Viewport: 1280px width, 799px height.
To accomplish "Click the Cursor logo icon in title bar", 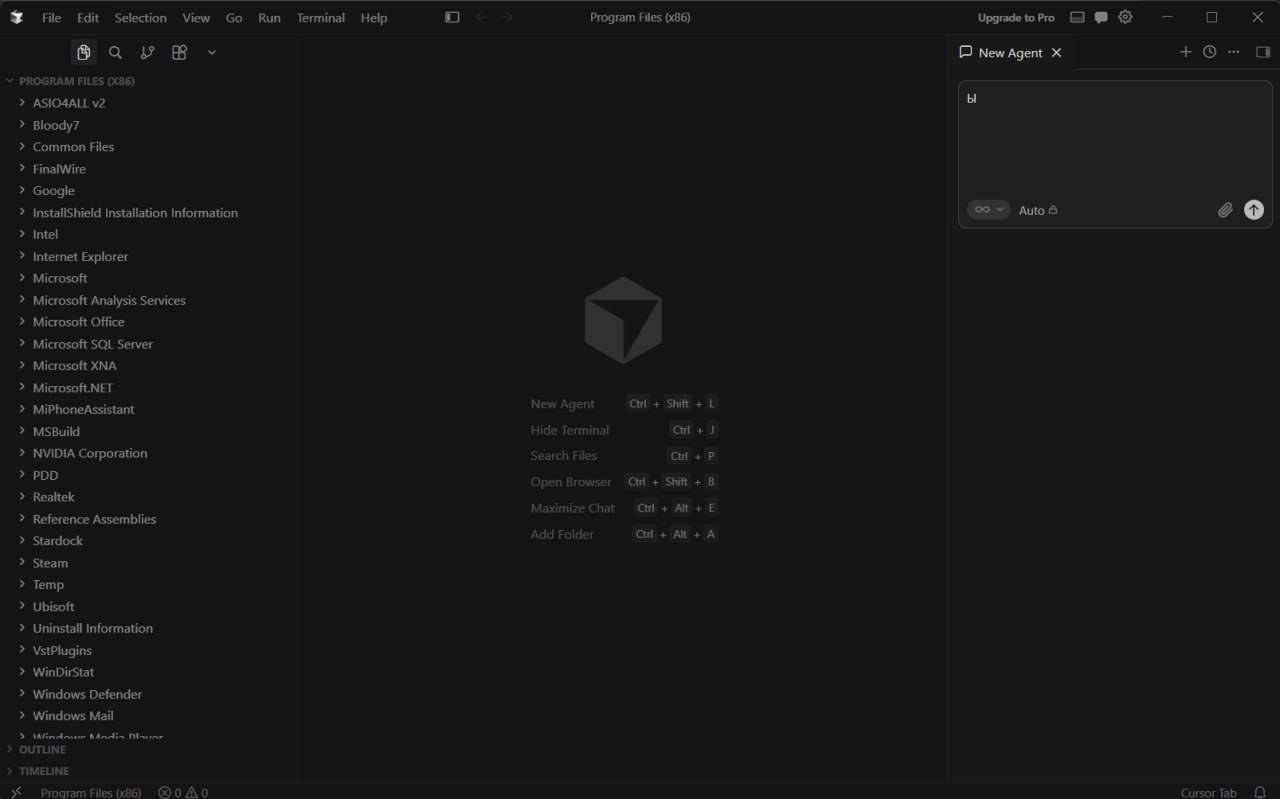I will click(17, 17).
